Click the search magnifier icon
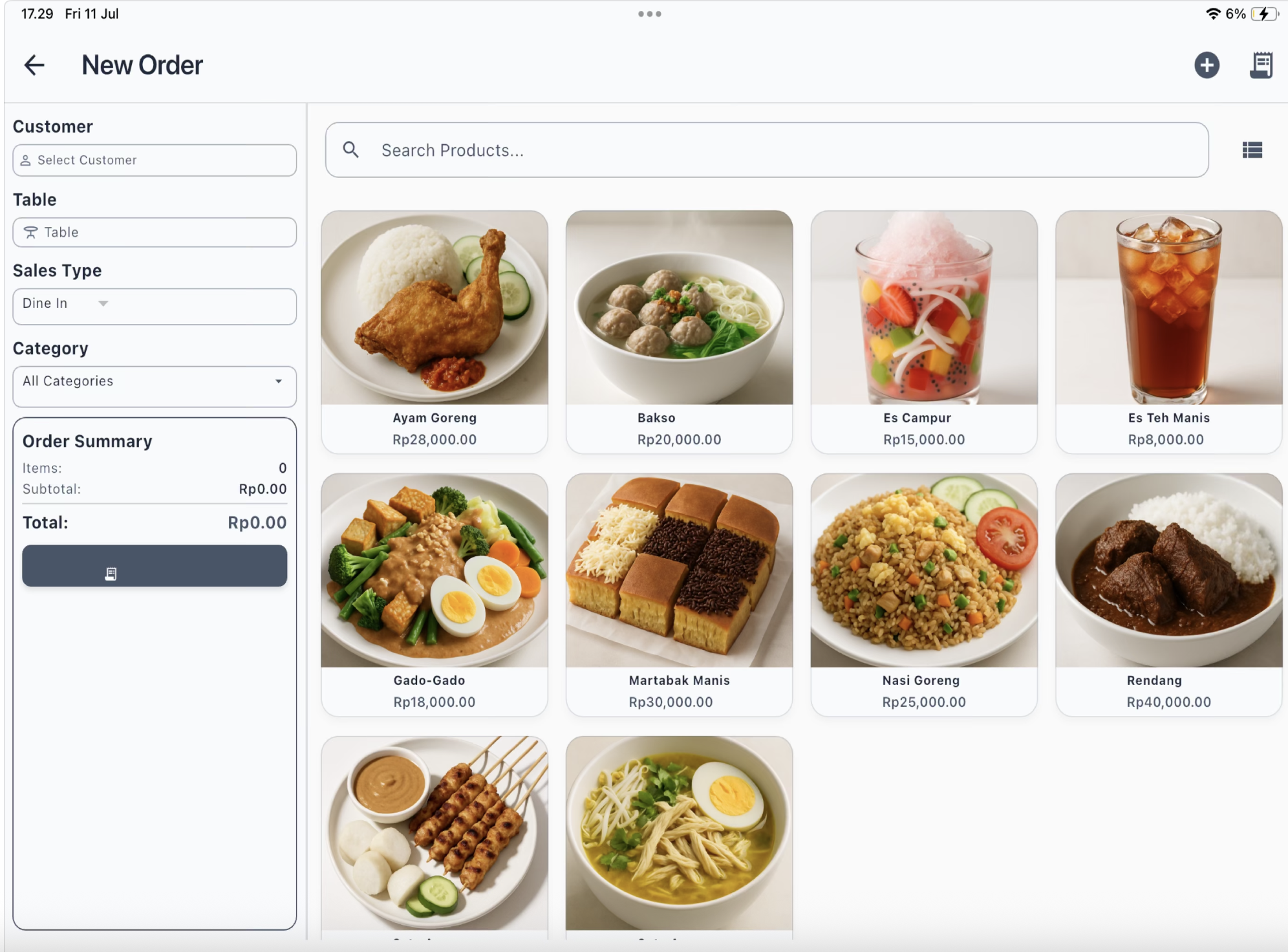The width and height of the screenshot is (1288, 952). click(350, 150)
